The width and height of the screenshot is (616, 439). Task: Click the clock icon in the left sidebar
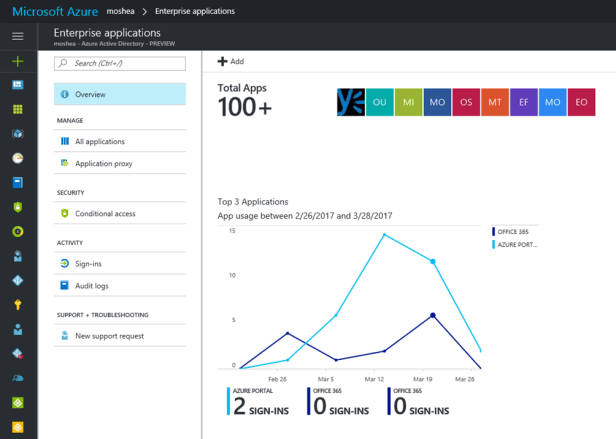pos(17,158)
